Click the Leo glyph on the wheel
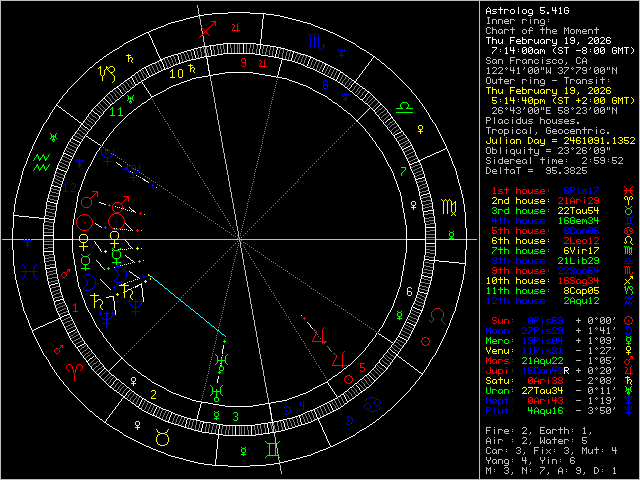Screen dimensions: 640x480 [x=437, y=317]
